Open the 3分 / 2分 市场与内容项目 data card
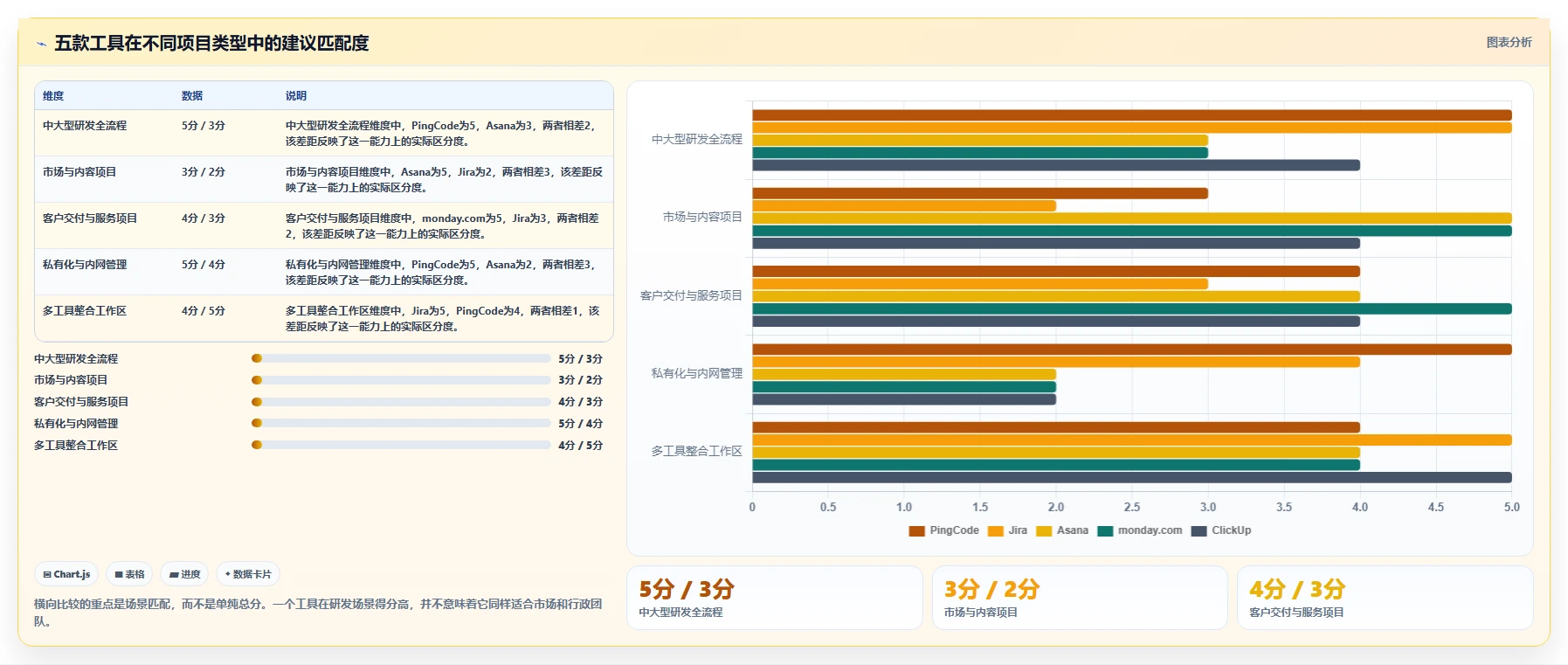 1080,598
